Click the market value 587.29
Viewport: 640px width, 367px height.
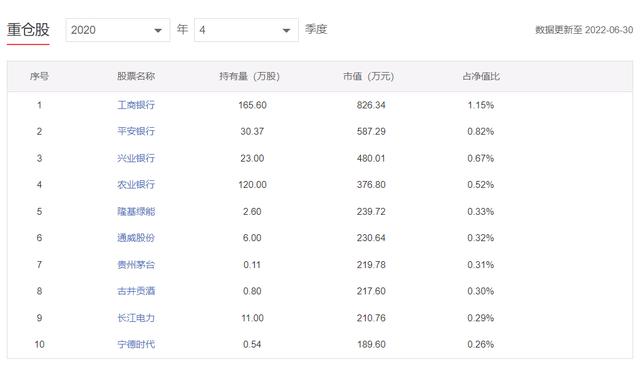pyautogui.click(x=371, y=131)
